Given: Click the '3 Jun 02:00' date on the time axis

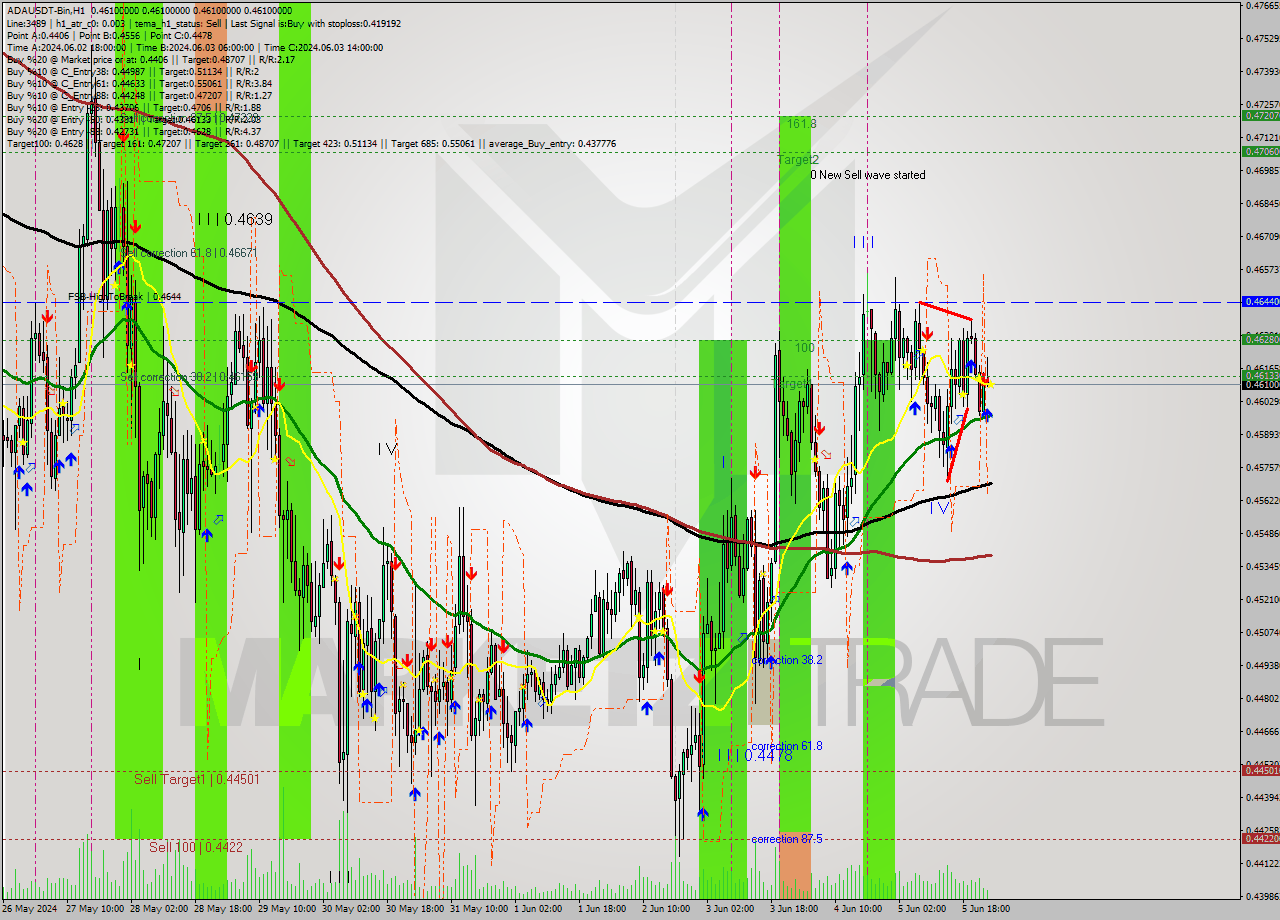Looking at the screenshot, I should click(x=729, y=908).
